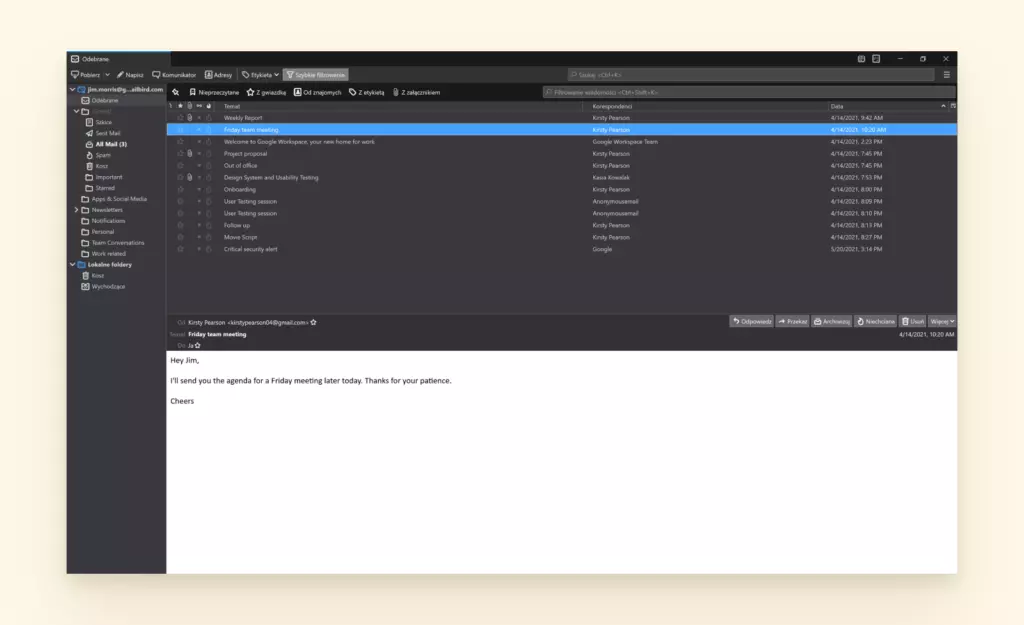Click Pobierz to fetch new messages
Viewport: 1024px width, 625px height.
tap(87, 73)
